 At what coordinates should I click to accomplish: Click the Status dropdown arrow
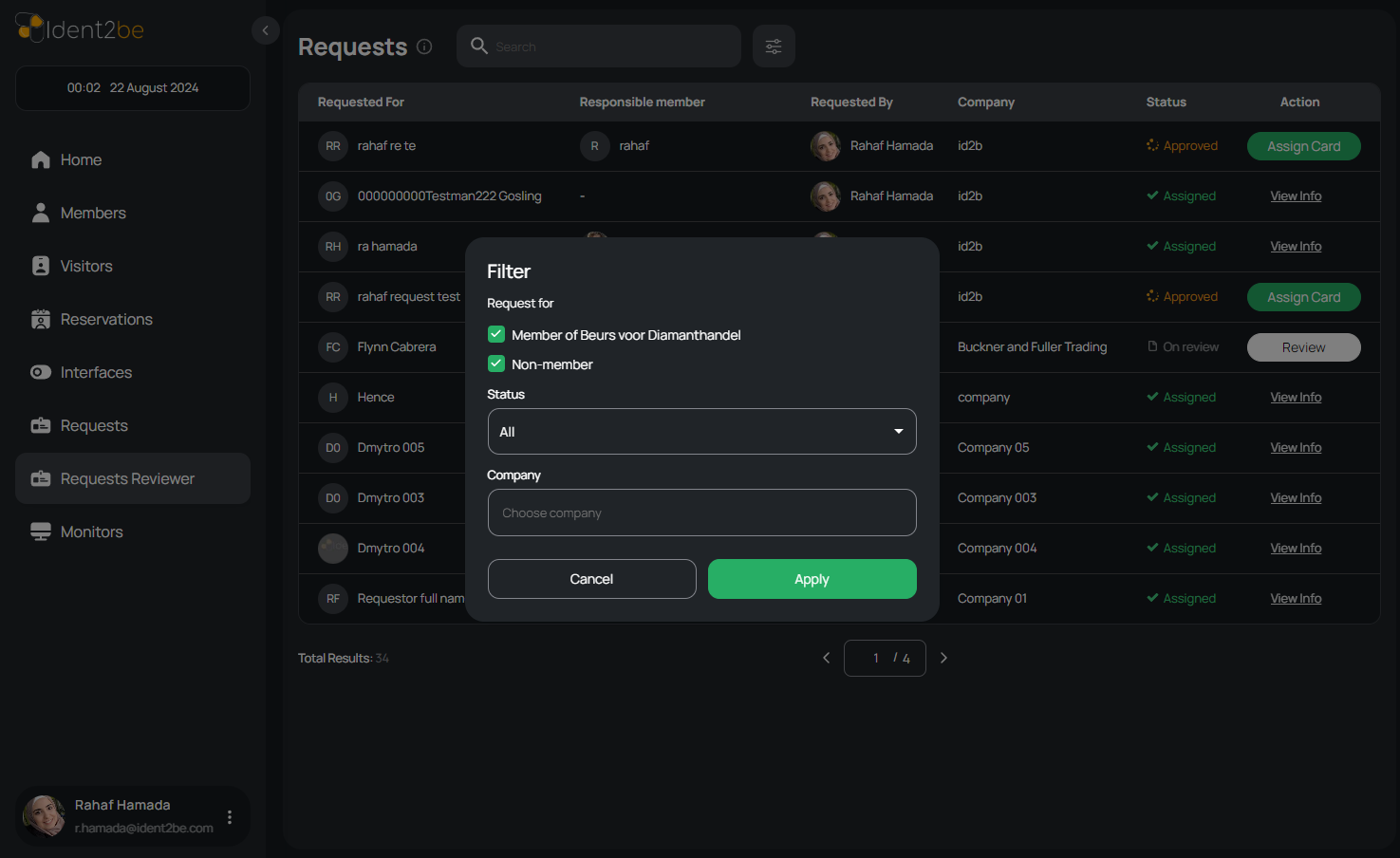coord(898,432)
